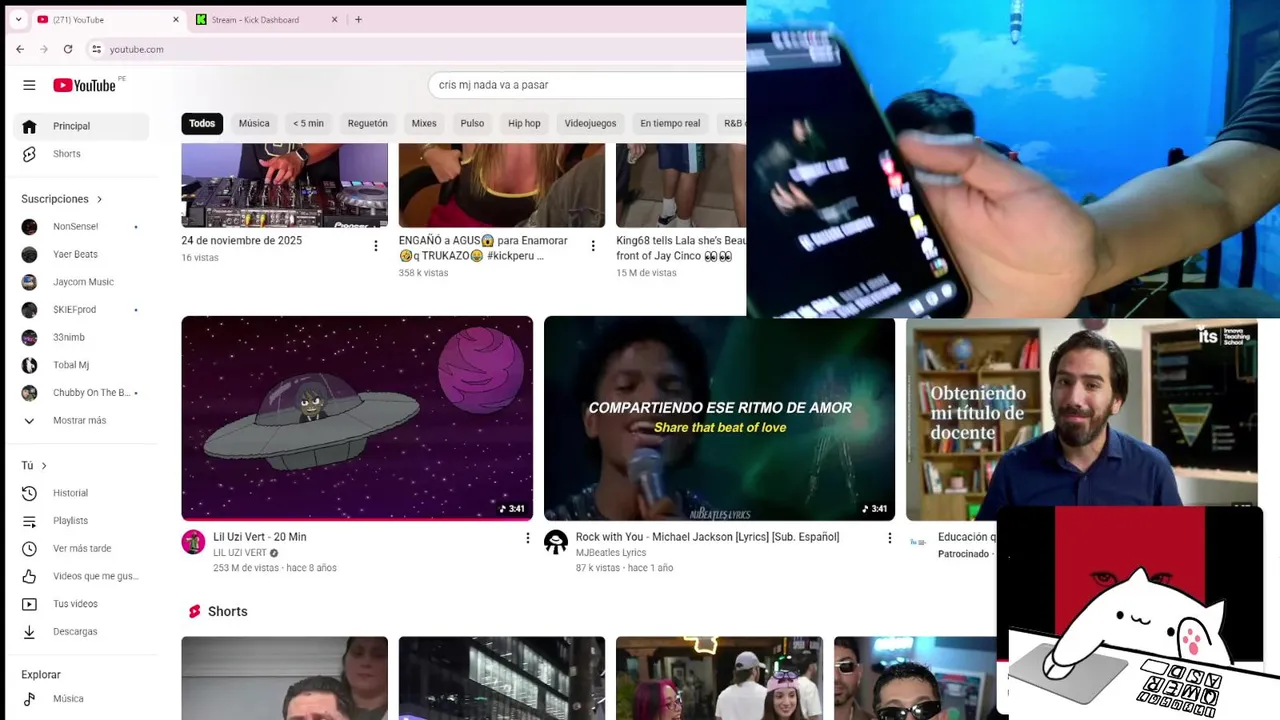Image resolution: width=1280 pixels, height=720 pixels.
Task: Select the (271) YouTube tab
Action: click(x=108, y=19)
